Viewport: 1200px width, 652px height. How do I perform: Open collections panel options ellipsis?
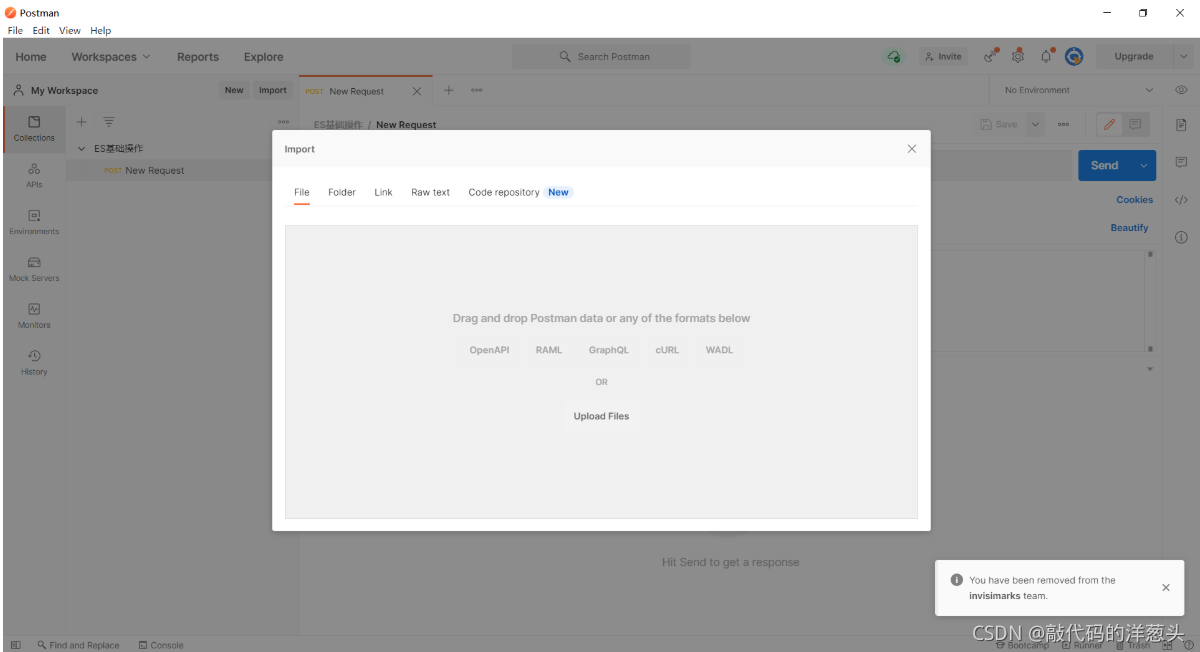click(283, 122)
